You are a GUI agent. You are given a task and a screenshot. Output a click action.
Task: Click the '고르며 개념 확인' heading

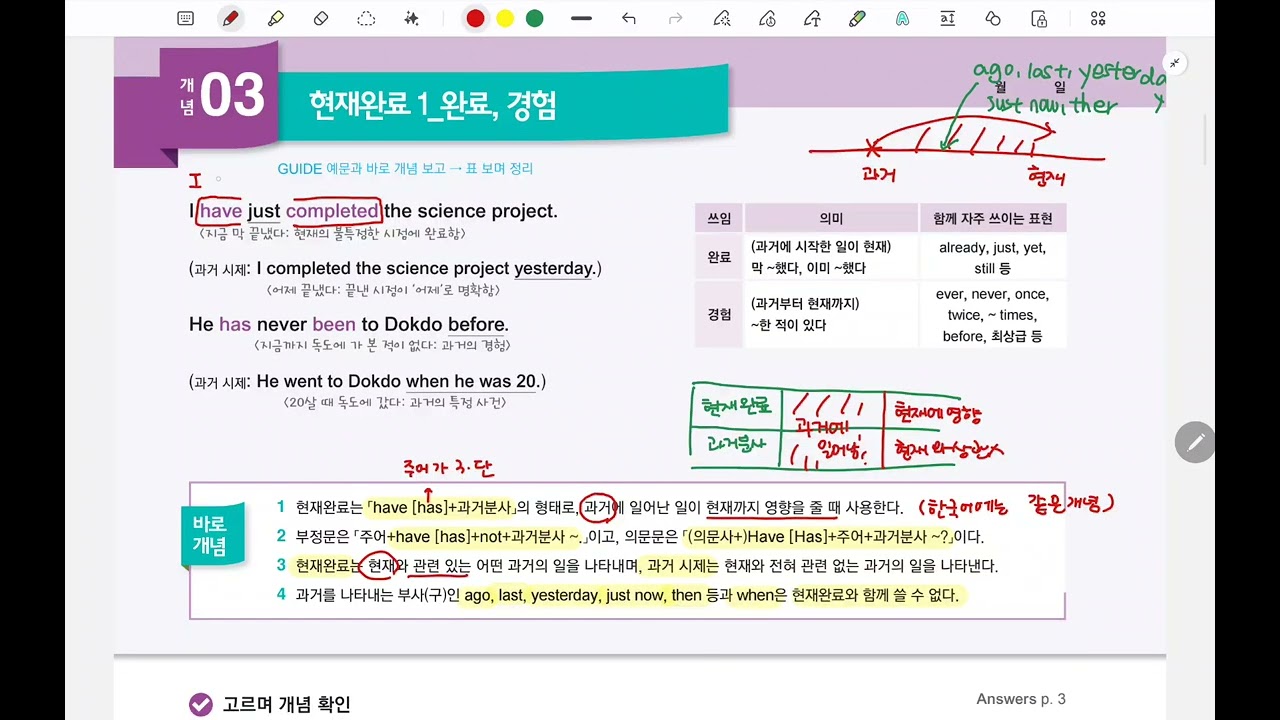click(286, 704)
